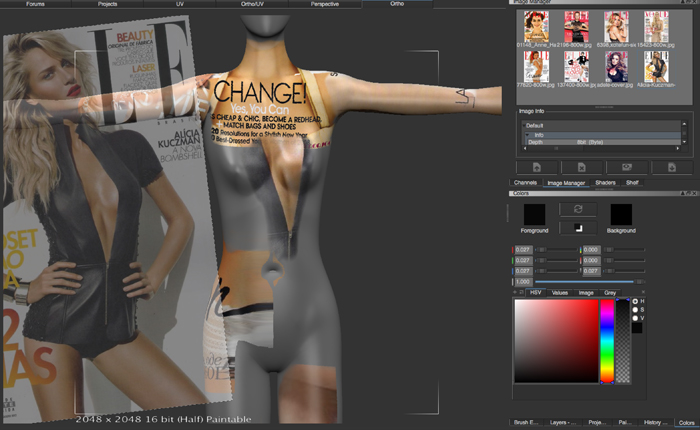Select the V radio button
Viewport: 700px width, 430px height.
(635, 318)
